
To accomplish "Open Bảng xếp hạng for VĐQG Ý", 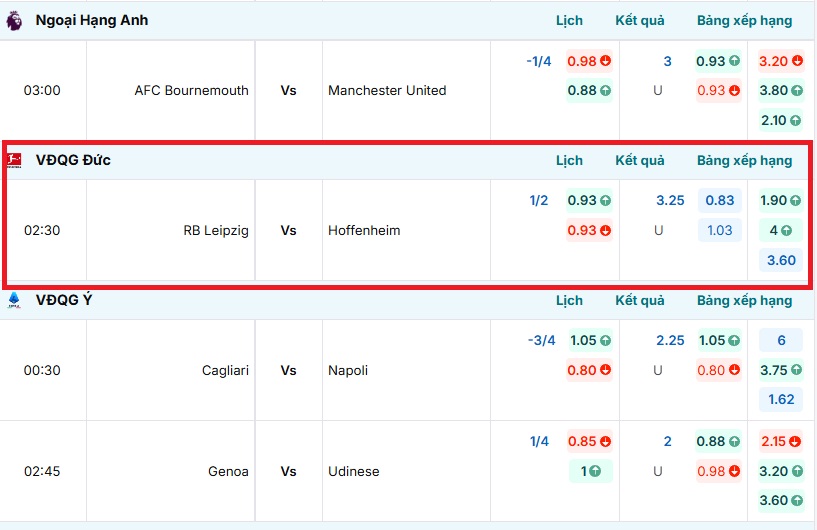I will coord(744,300).
